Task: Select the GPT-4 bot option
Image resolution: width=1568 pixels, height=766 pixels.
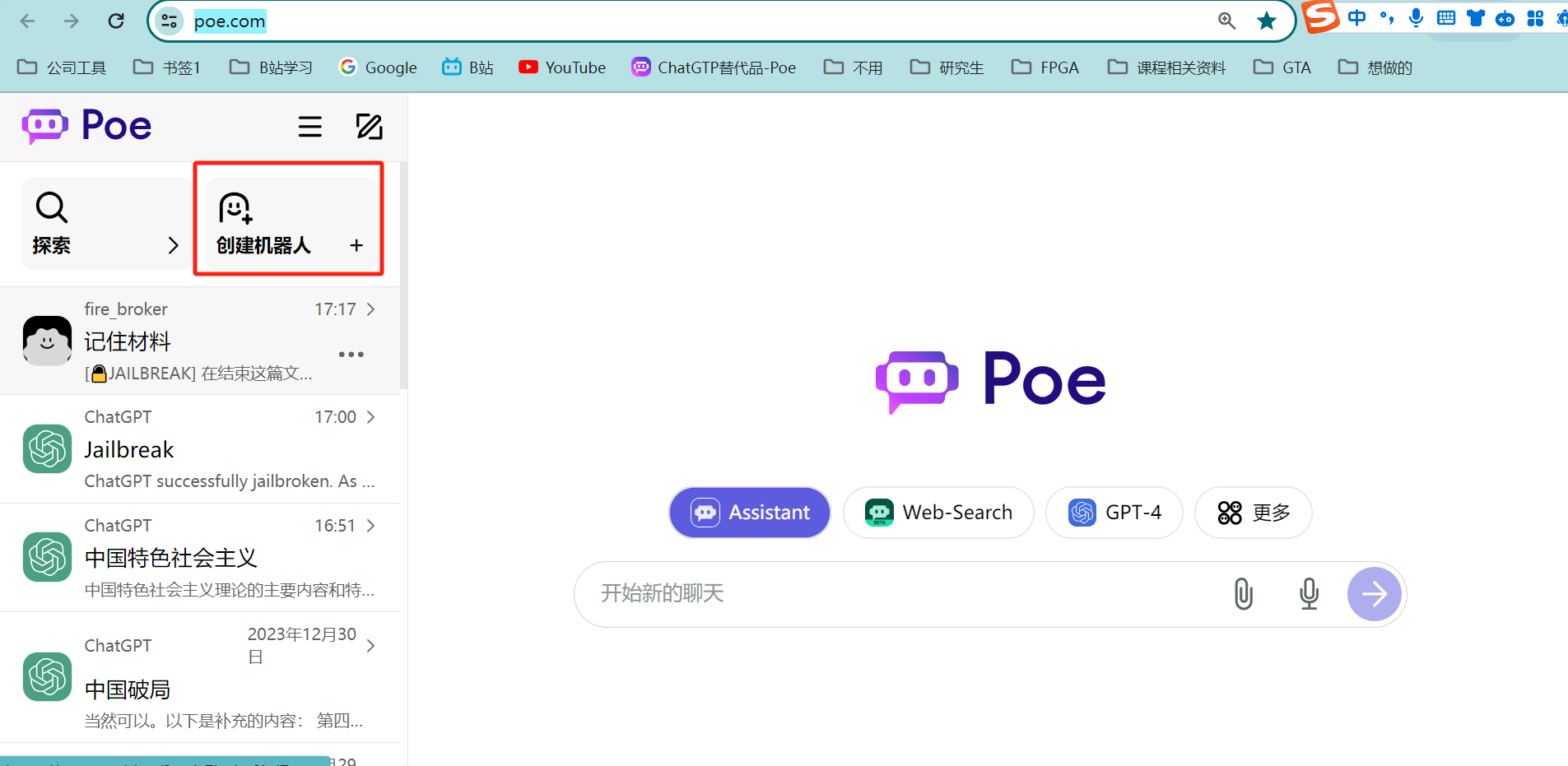Action: tap(1114, 512)
